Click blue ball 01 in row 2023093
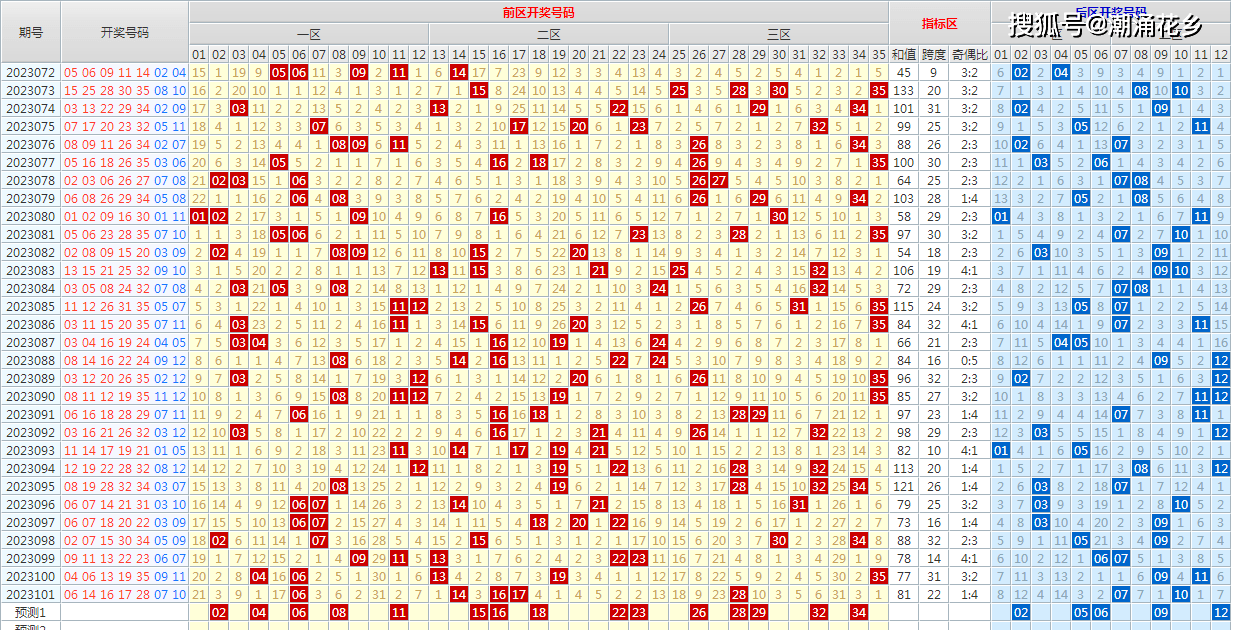The image size is (1233, 630). [1001, 450]
